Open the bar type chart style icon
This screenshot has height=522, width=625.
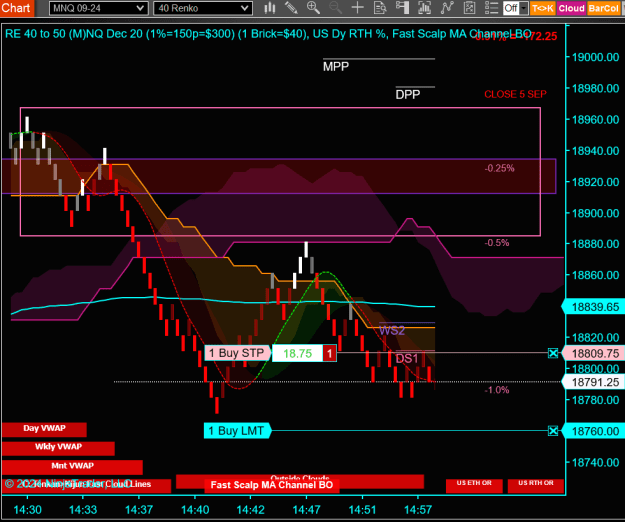click(x=270, y=8)
